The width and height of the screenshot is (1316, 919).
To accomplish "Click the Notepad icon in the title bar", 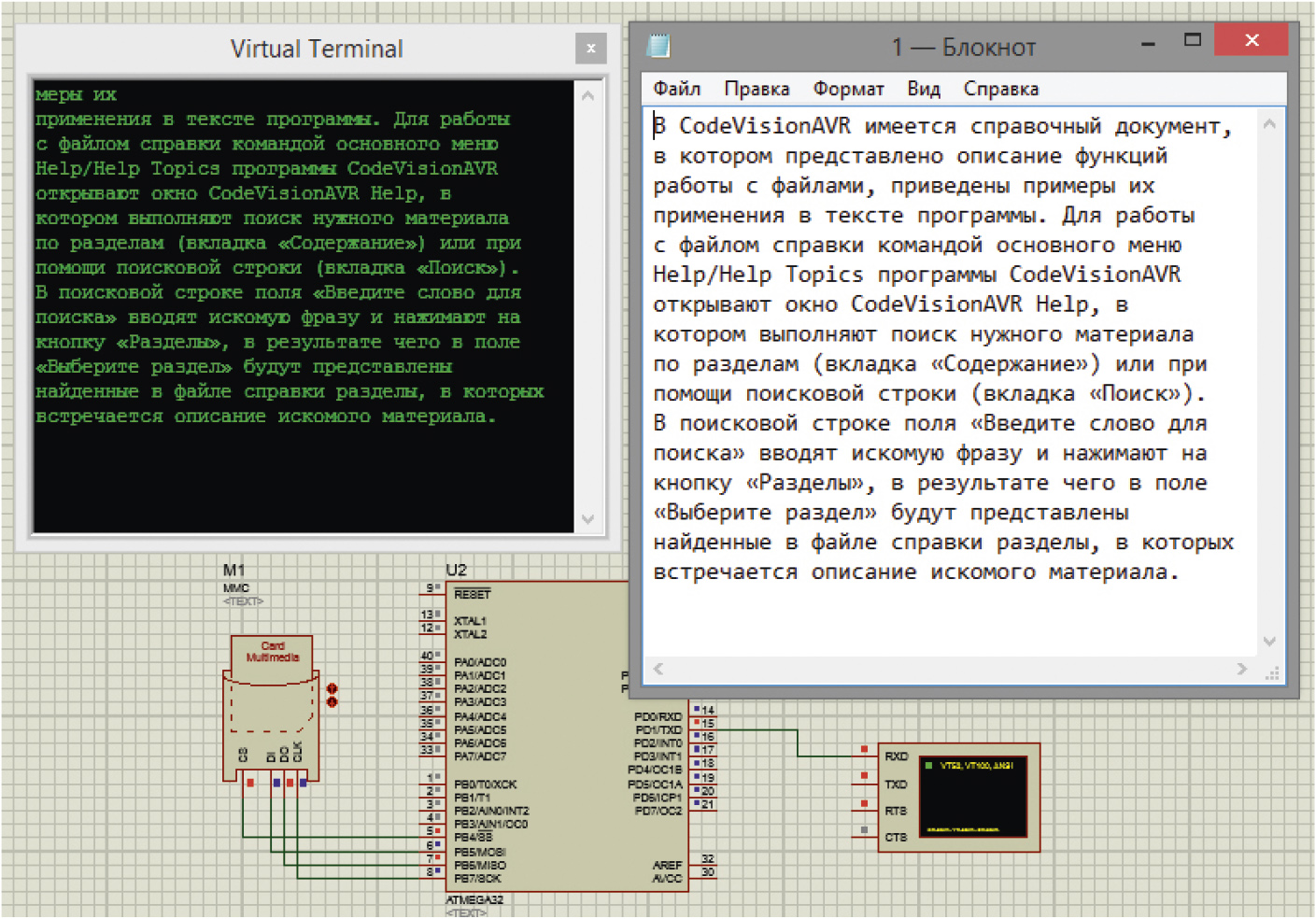I will (659, 46).
